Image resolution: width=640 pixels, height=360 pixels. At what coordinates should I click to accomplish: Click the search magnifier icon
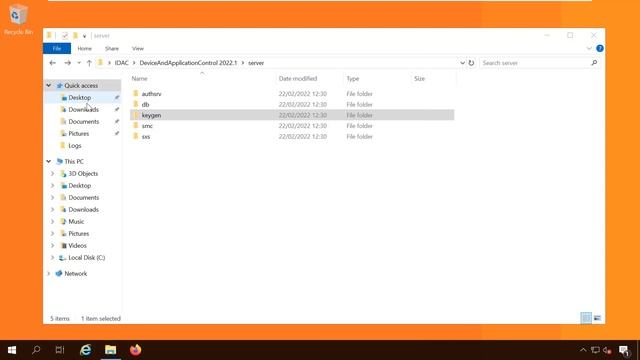(x=594, y=63)
